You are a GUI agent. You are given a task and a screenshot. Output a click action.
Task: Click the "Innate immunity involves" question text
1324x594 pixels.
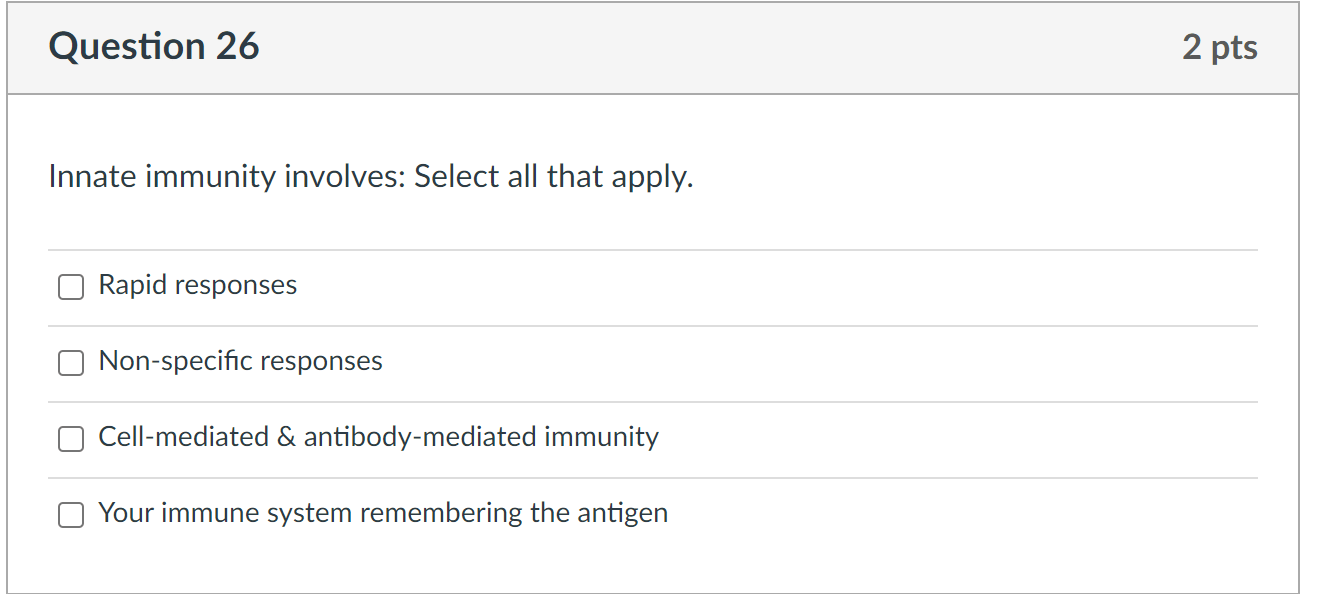coord(226,177)
